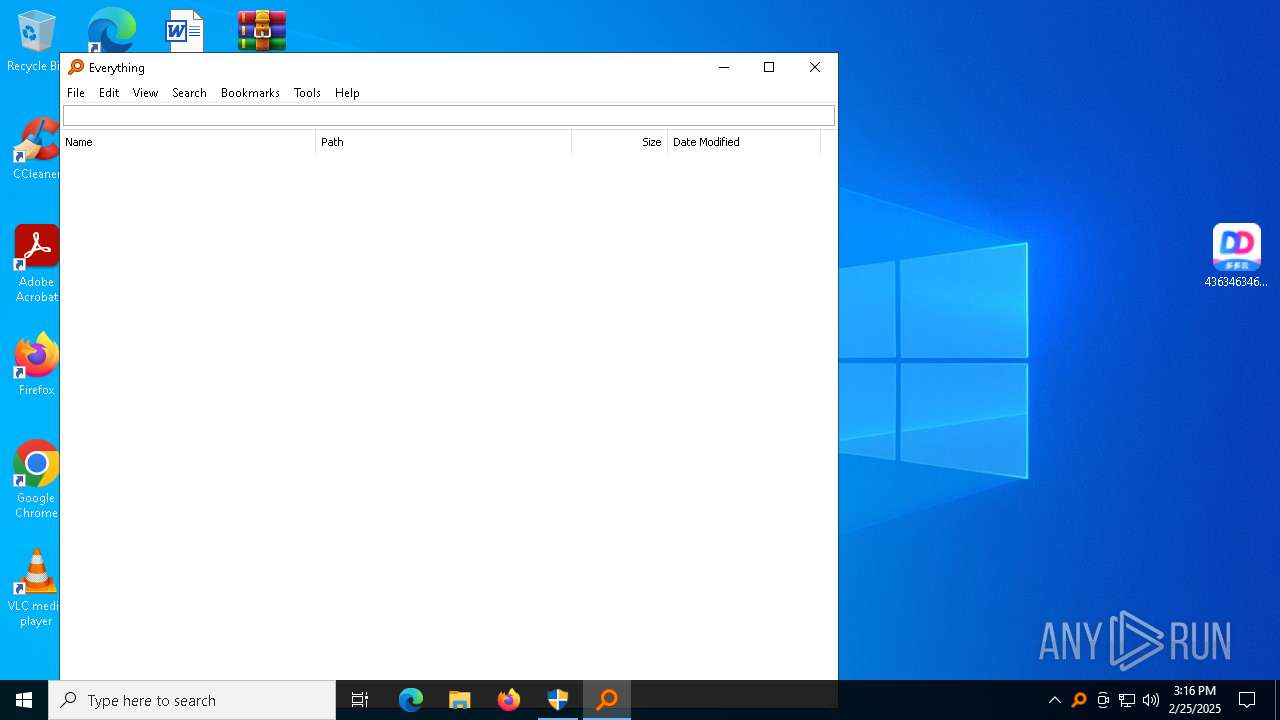The image size is (1280, 720).
Task: Open the Search menu in Everything
Action: [x=189, y=93]
